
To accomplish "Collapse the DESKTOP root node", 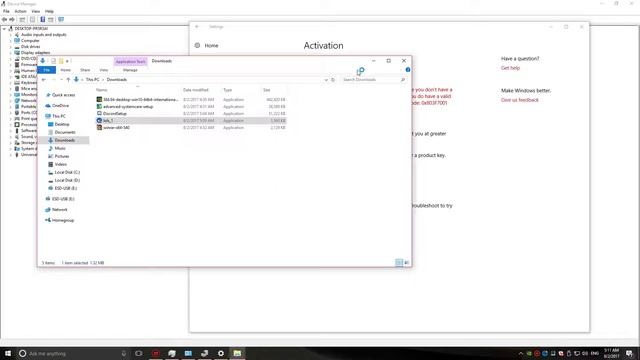I will tap(4, 29).
